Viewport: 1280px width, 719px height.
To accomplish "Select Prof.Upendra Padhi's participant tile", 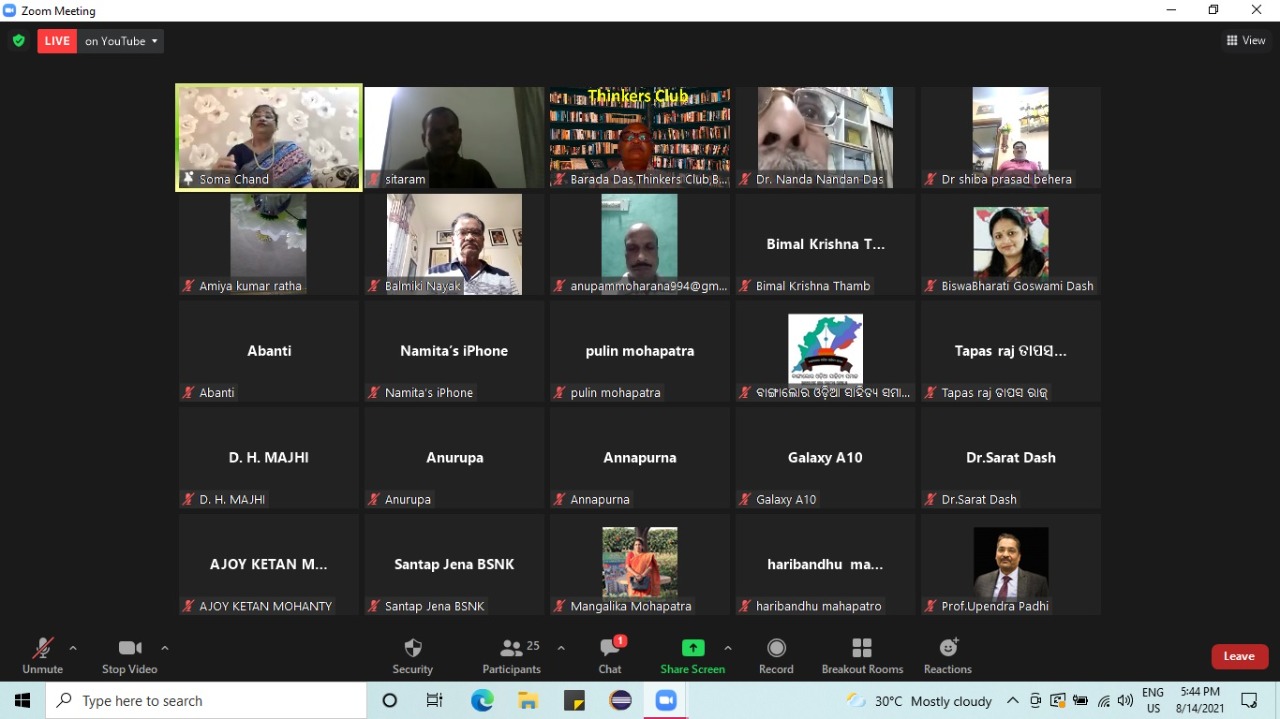I will click(1010, 564).
